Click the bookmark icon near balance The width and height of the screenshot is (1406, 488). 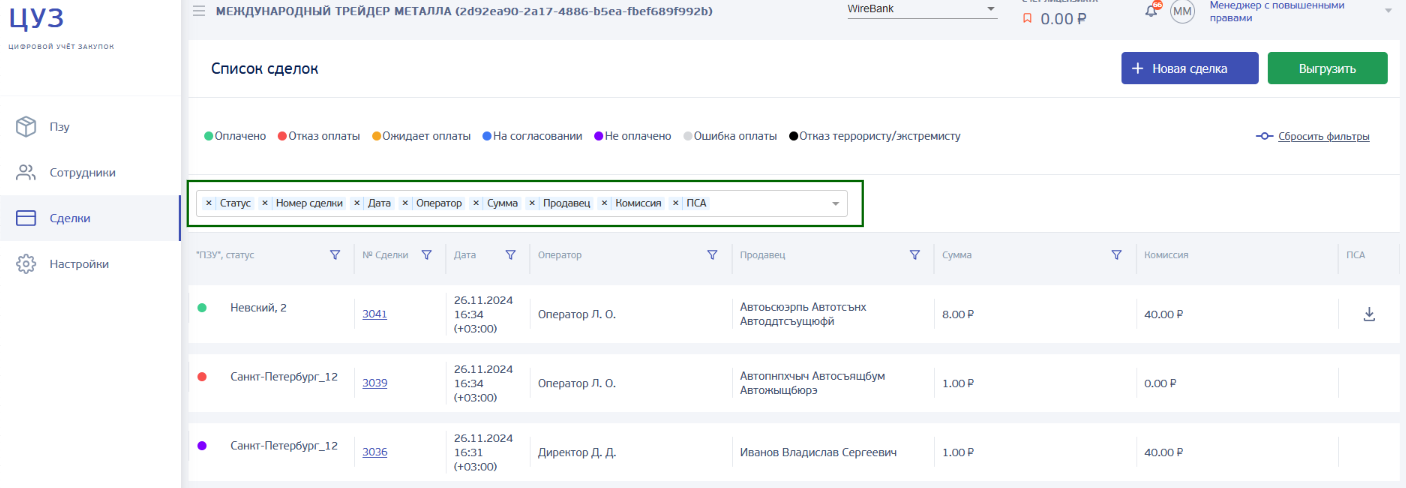[x=1027, y=19]
